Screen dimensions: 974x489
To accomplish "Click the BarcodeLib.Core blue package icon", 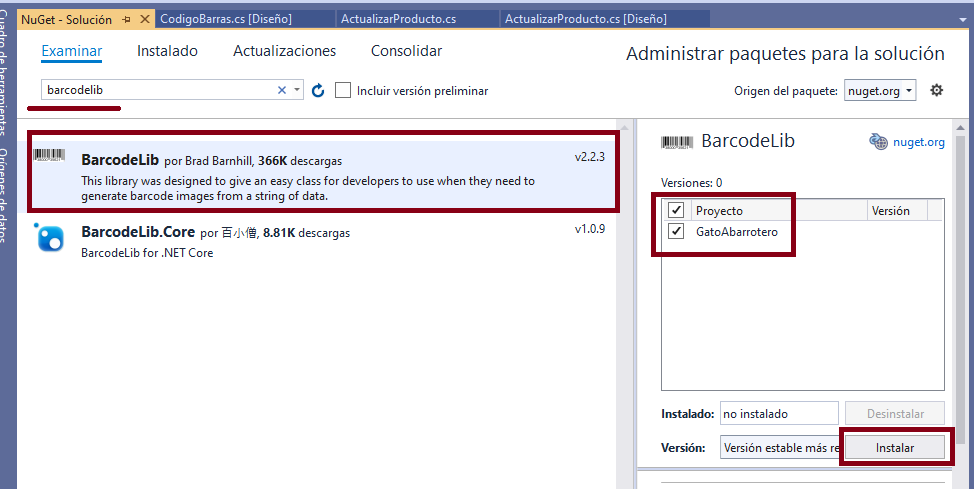I will [49, 237].
